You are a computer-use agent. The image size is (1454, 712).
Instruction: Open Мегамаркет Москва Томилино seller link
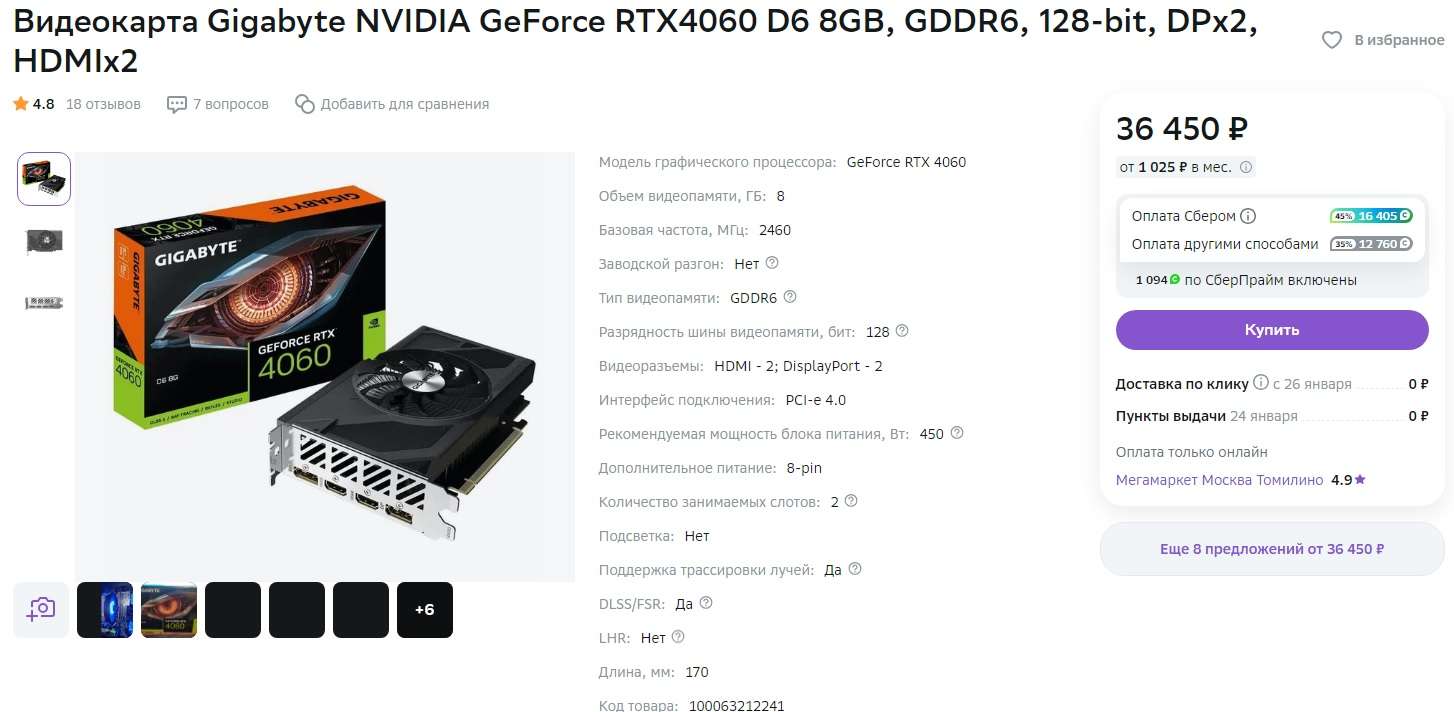(x=1219, y=480)
